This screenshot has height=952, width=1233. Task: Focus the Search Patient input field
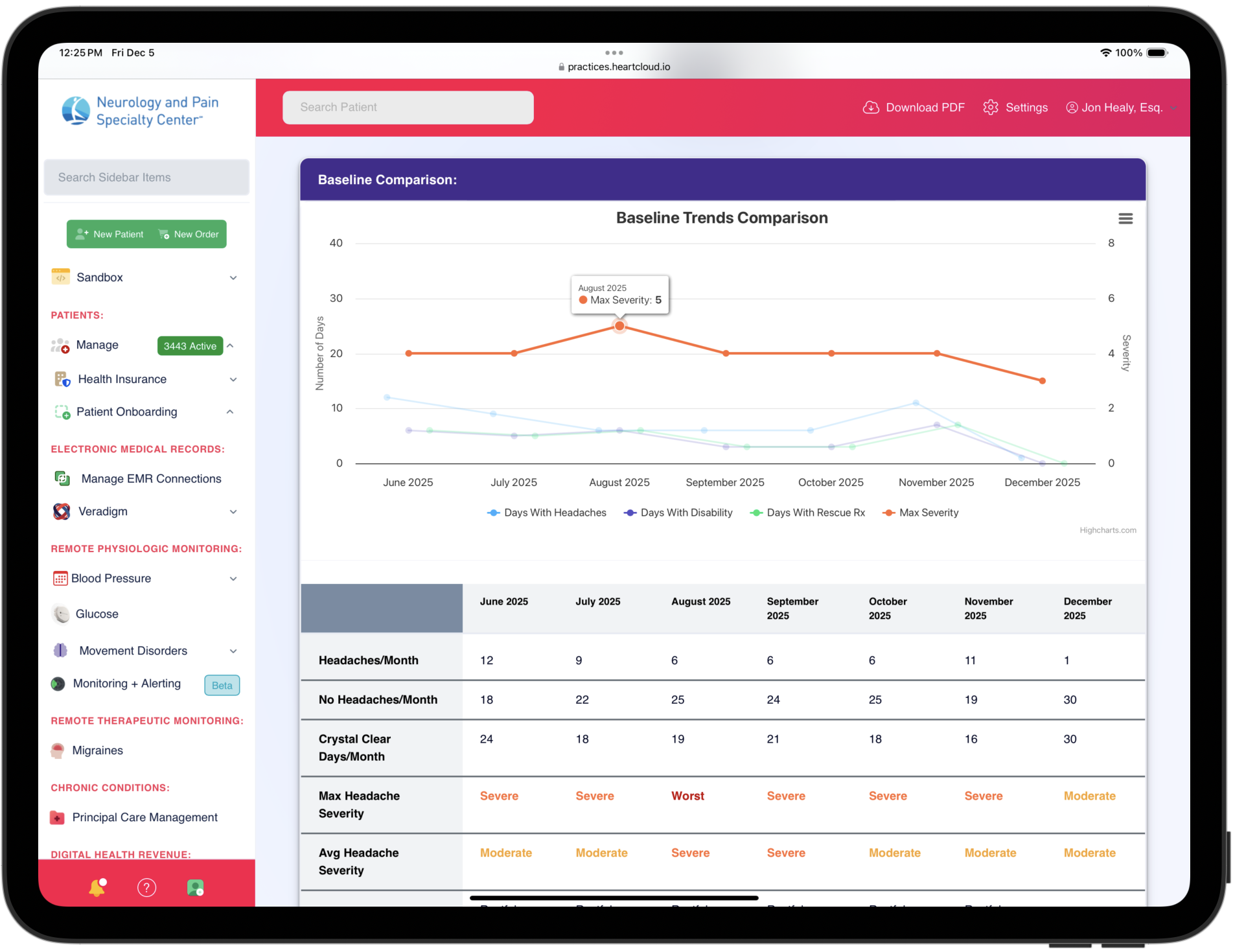[x=408, y=108]
